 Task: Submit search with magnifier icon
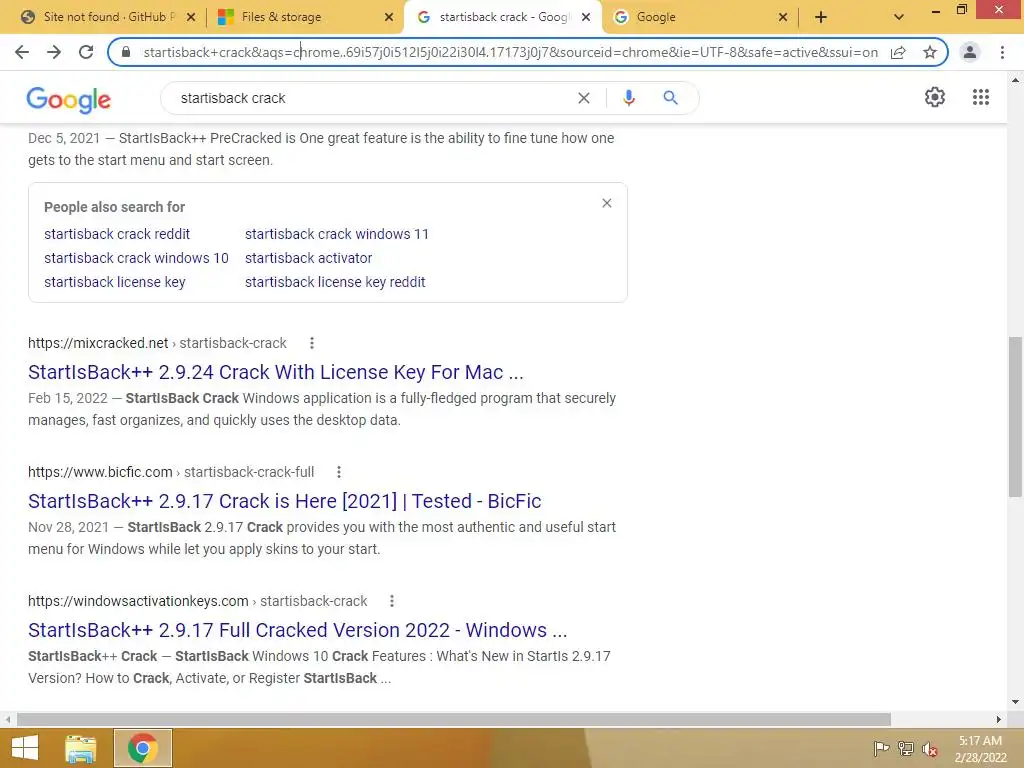670,98
